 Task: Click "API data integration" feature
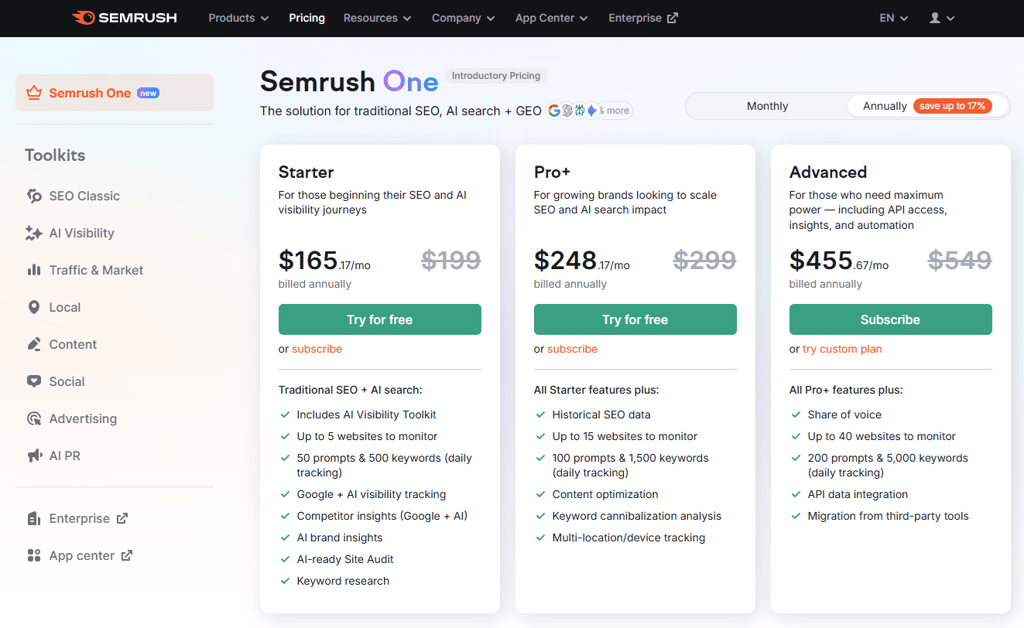click(x=857, y=494)
